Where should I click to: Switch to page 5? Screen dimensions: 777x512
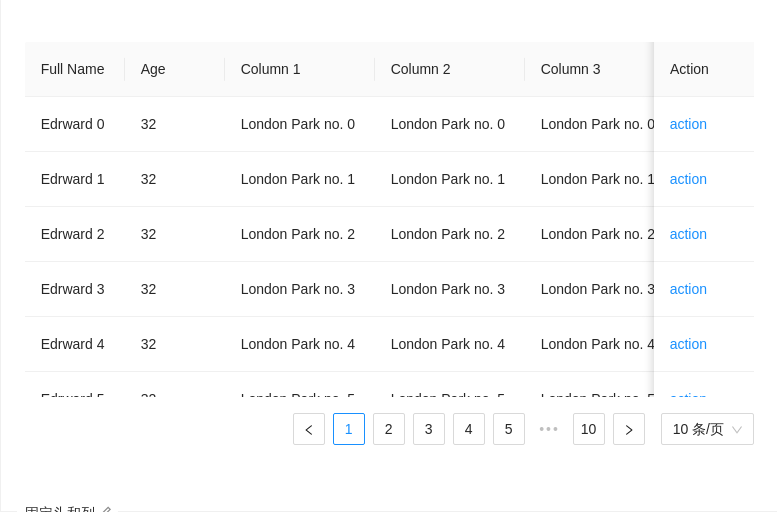click(509, 429)
